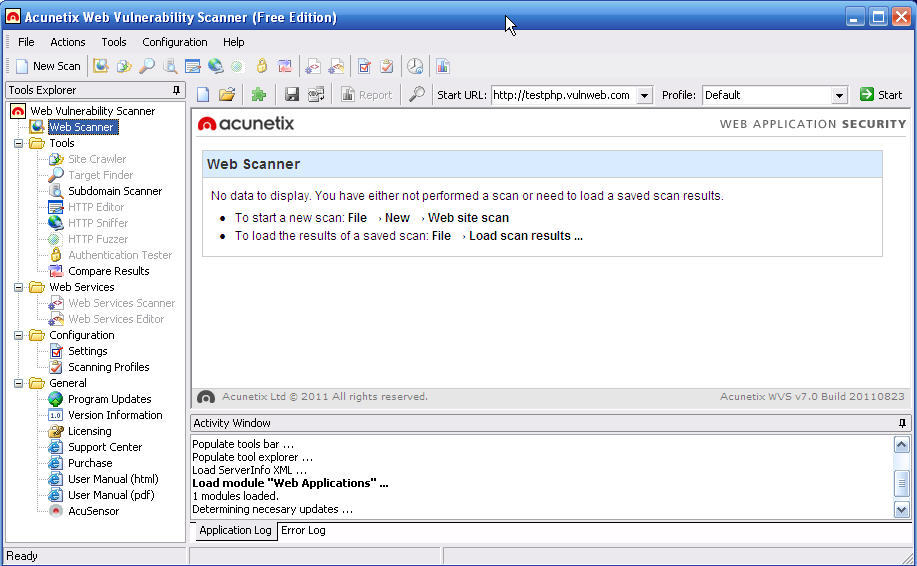
Task: Select Purchase in the tree
Action: point(90,463)
